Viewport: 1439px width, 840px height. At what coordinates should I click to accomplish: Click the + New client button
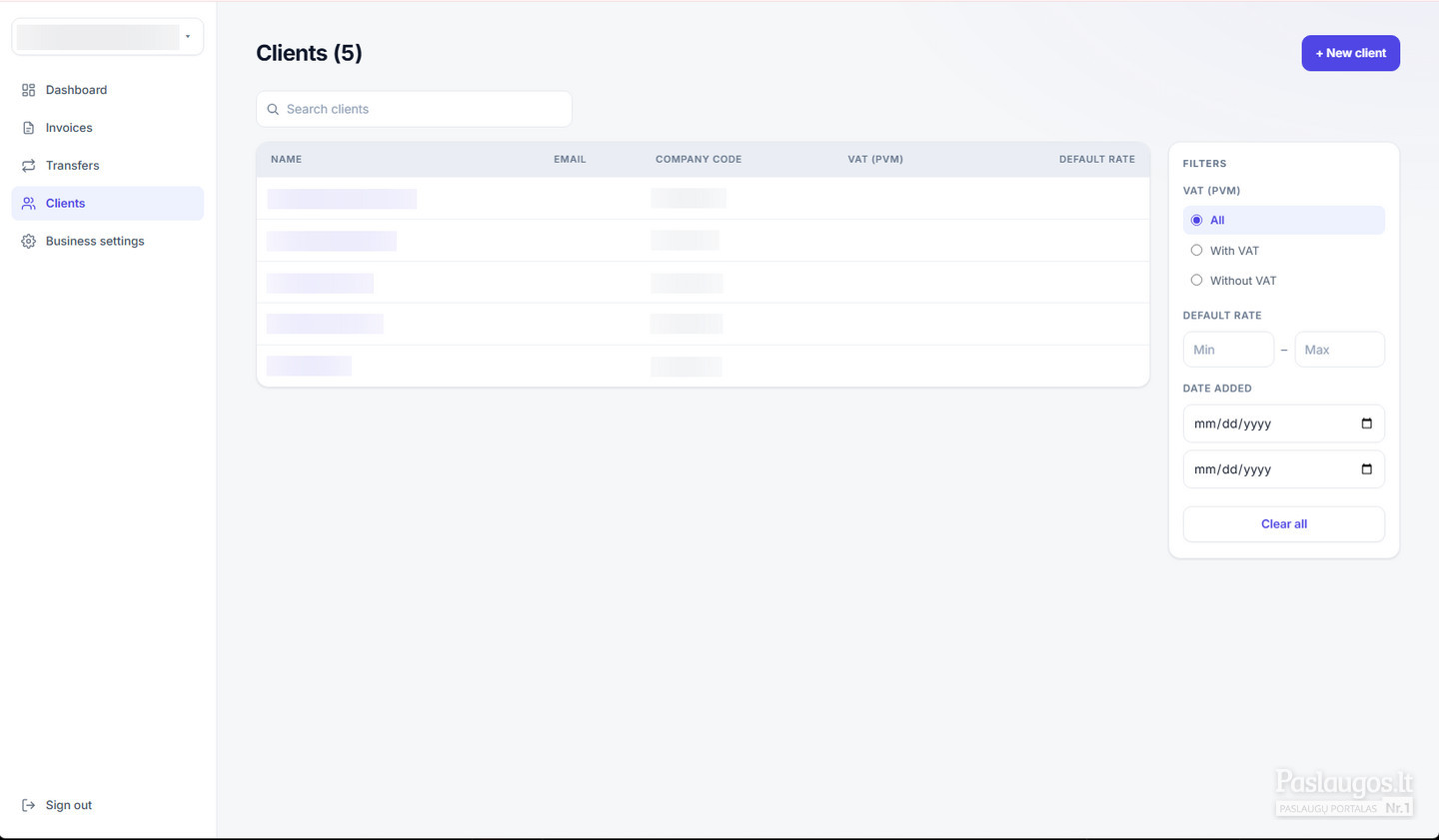click(x=1350, y=53)
